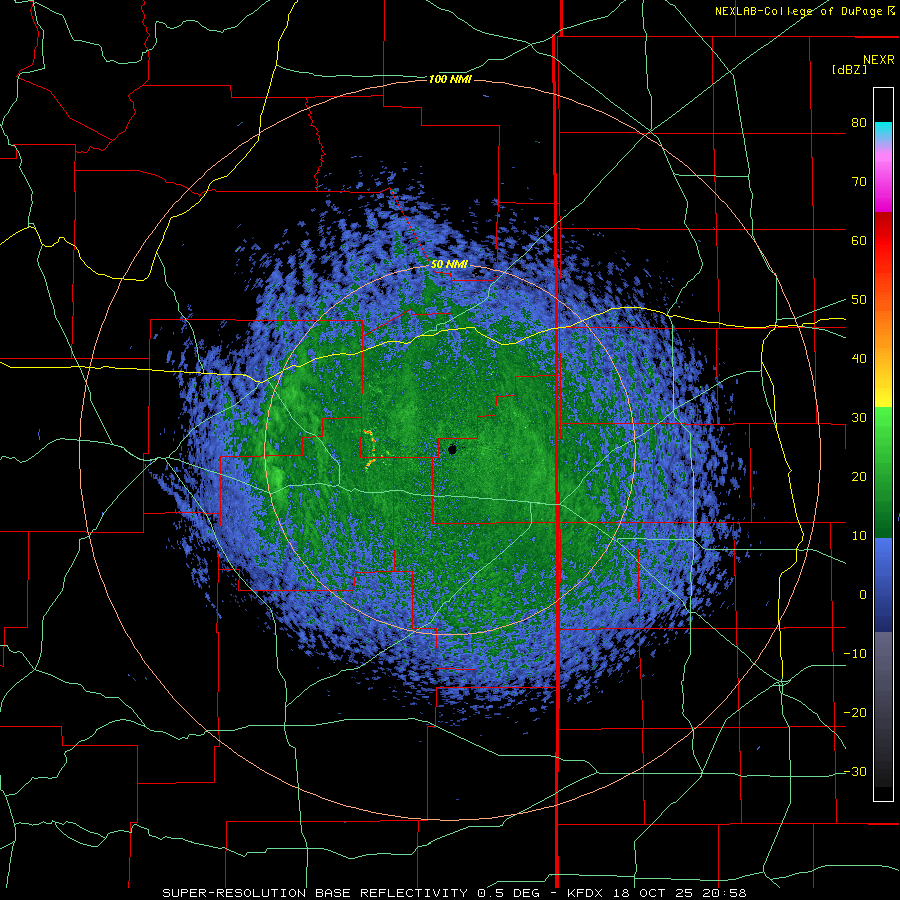
Task: Click the dBZ units label above the scale
Action: click(x=849, y=69)
